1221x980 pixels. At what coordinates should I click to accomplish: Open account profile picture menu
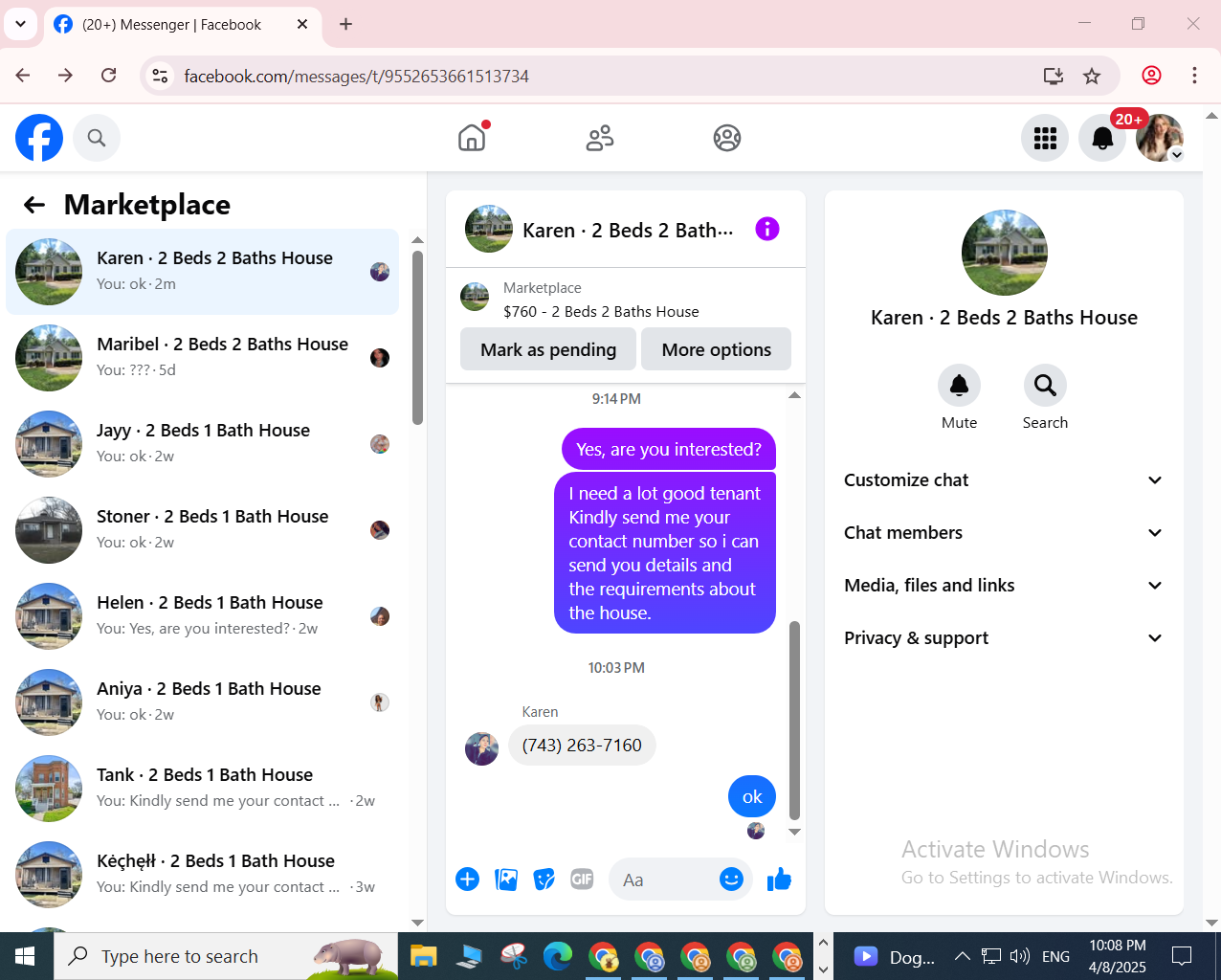[1160, 138]
